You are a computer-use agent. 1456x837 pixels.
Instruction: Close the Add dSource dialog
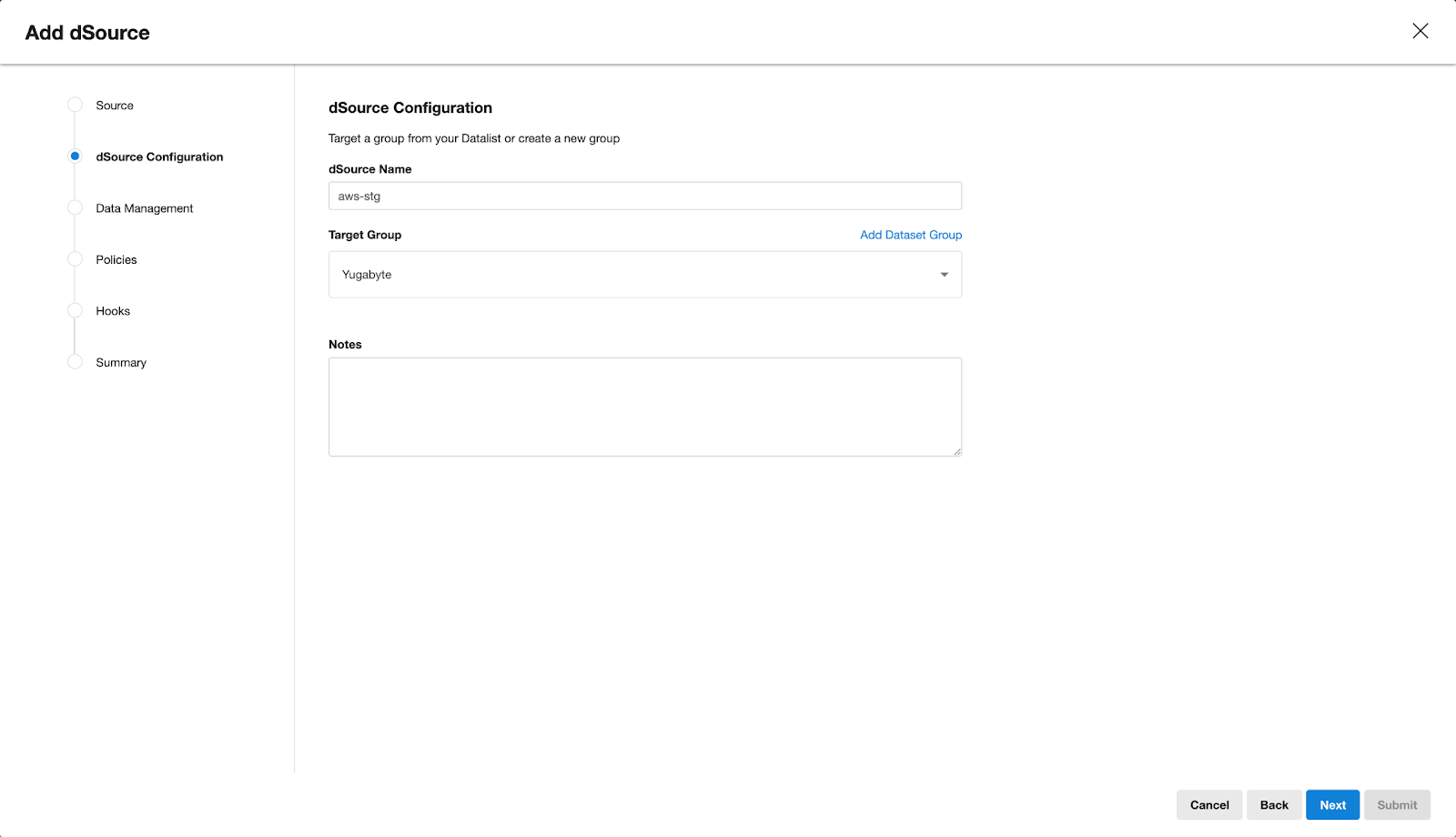(1420, 31)
